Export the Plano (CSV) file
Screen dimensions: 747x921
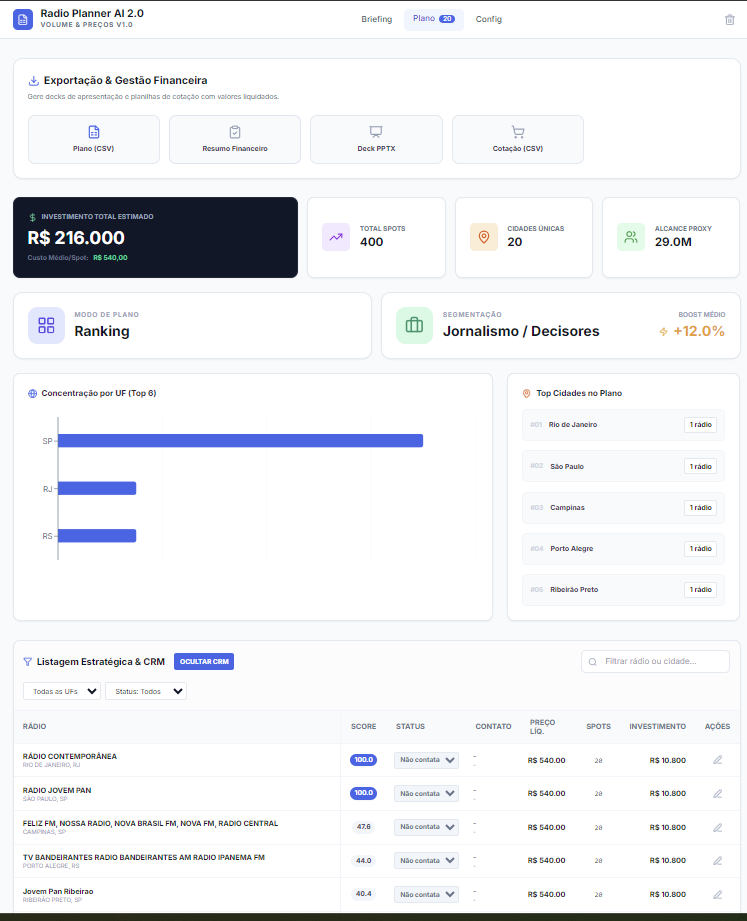point(94,139)
